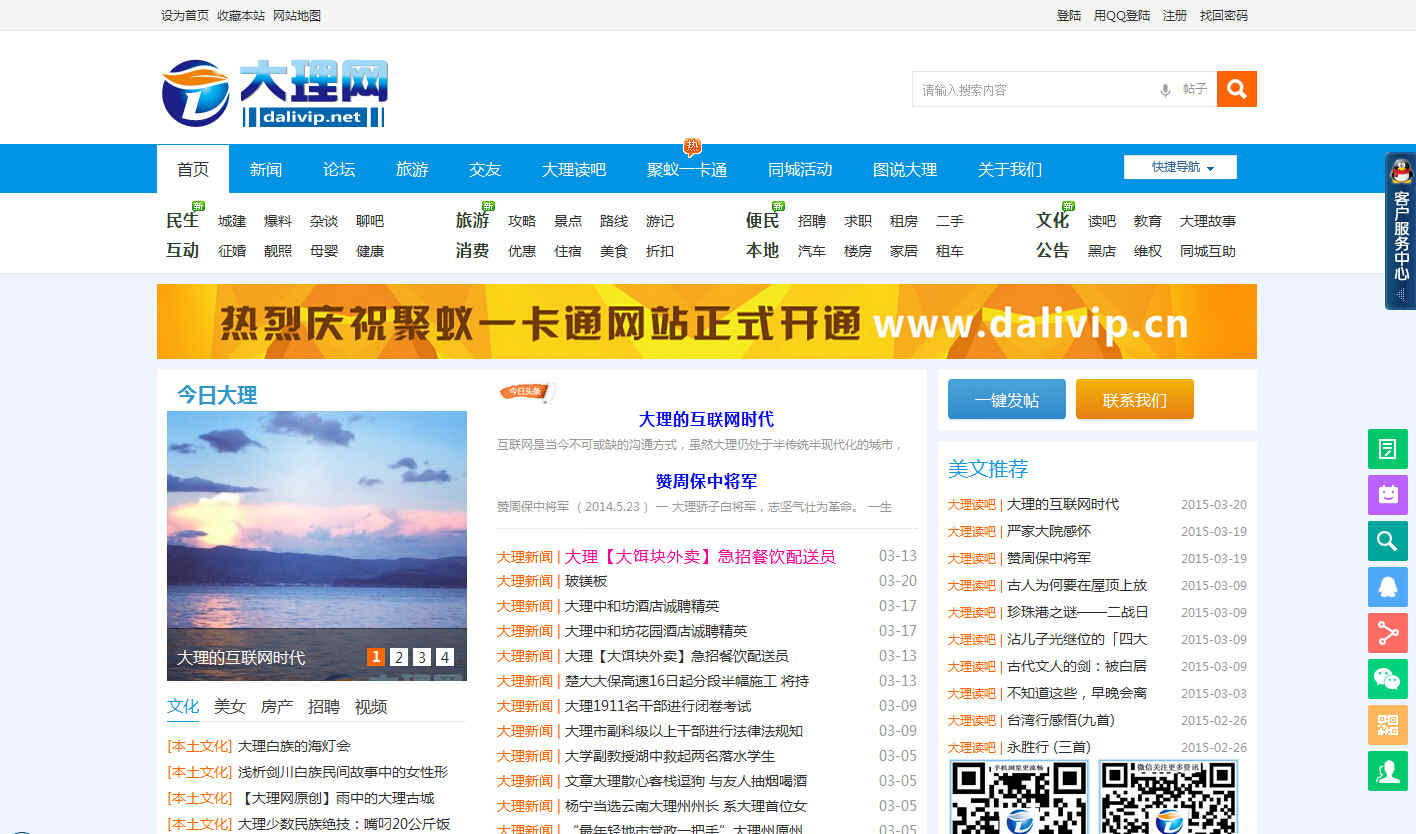Viewport: 1416px width, 834px height.
Task: Click the teal search sidebar icon
Action: pos(1387,541)
